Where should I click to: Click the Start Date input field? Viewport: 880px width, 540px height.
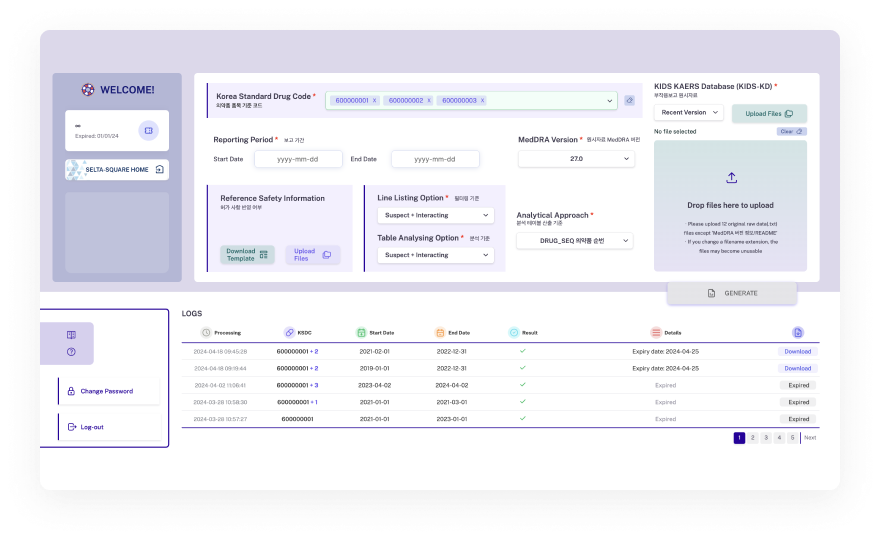(x=298, y=159)
